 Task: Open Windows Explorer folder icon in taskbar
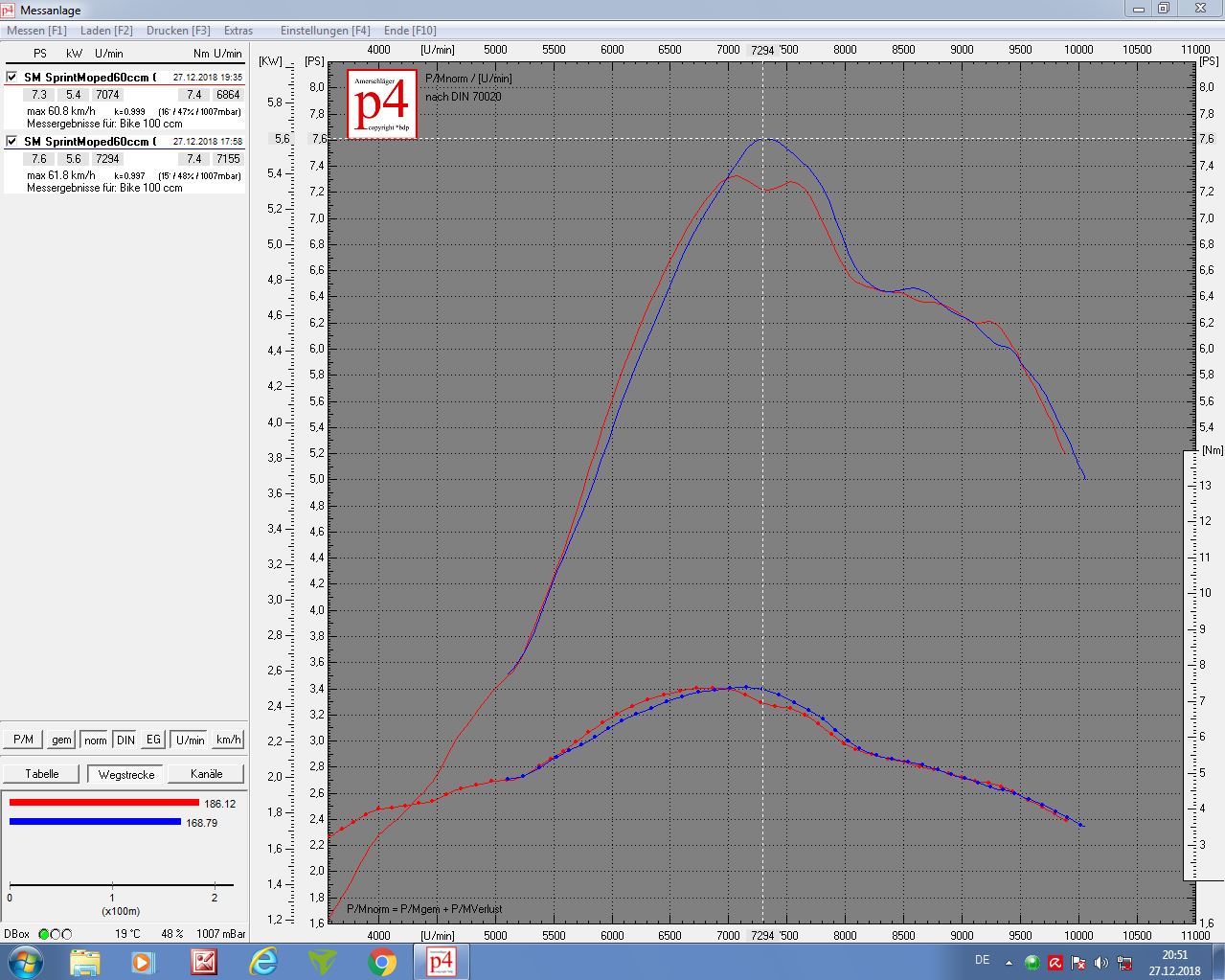(84, 961)
